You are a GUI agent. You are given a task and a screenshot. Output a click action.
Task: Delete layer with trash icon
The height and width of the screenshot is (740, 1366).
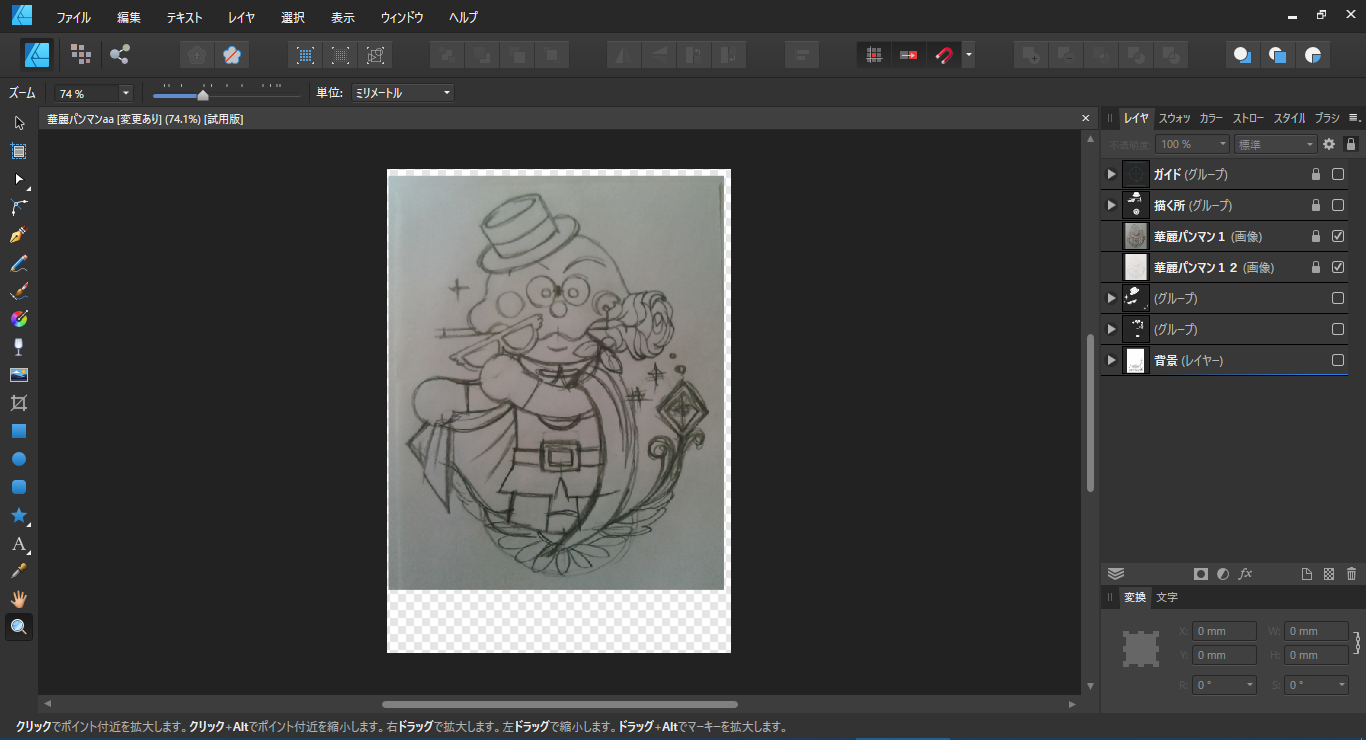coord(1351,574)
